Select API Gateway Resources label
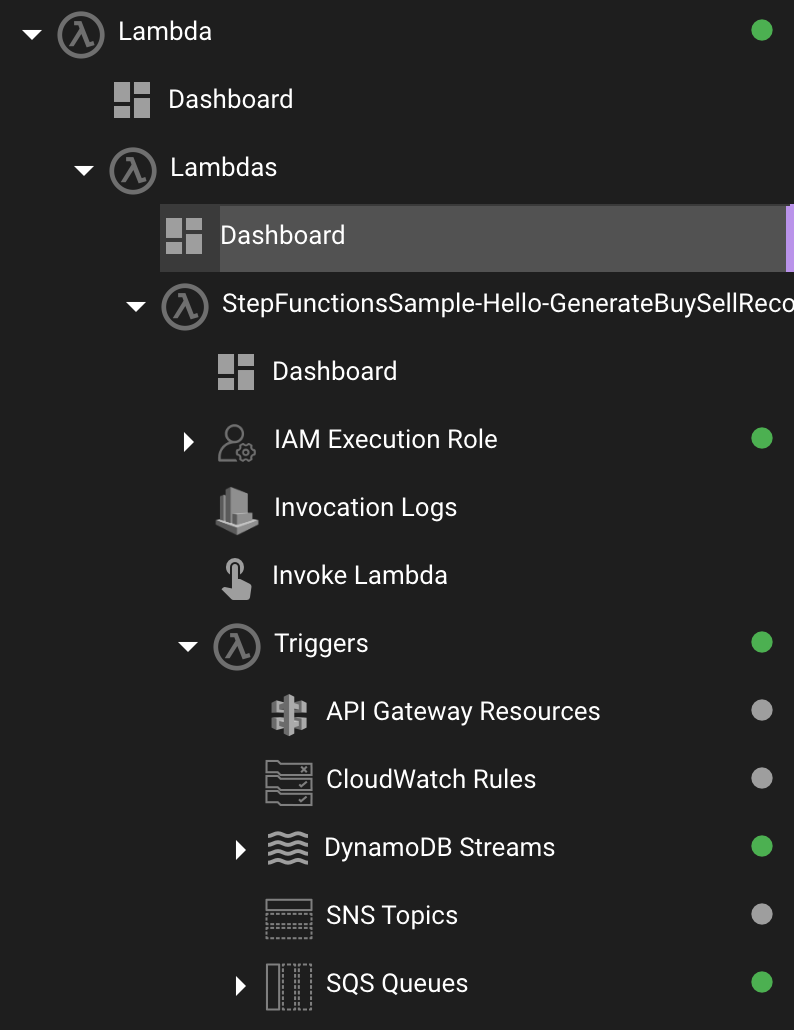794x1030 pixels. 463,711
